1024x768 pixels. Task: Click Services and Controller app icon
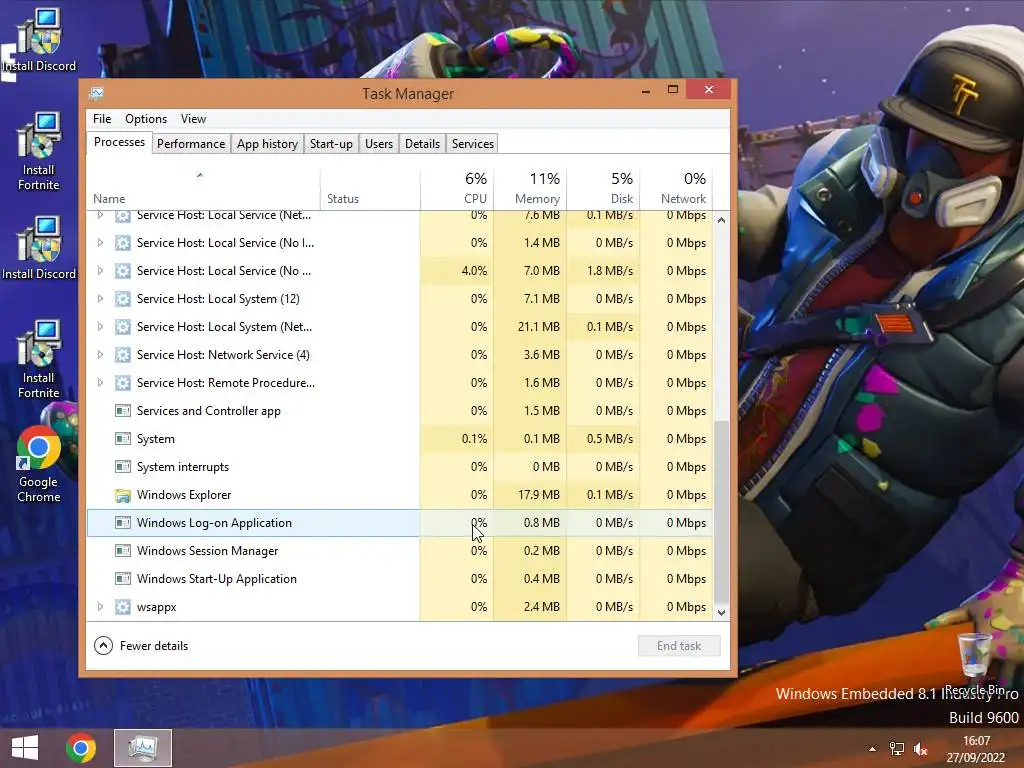[122, 411]
